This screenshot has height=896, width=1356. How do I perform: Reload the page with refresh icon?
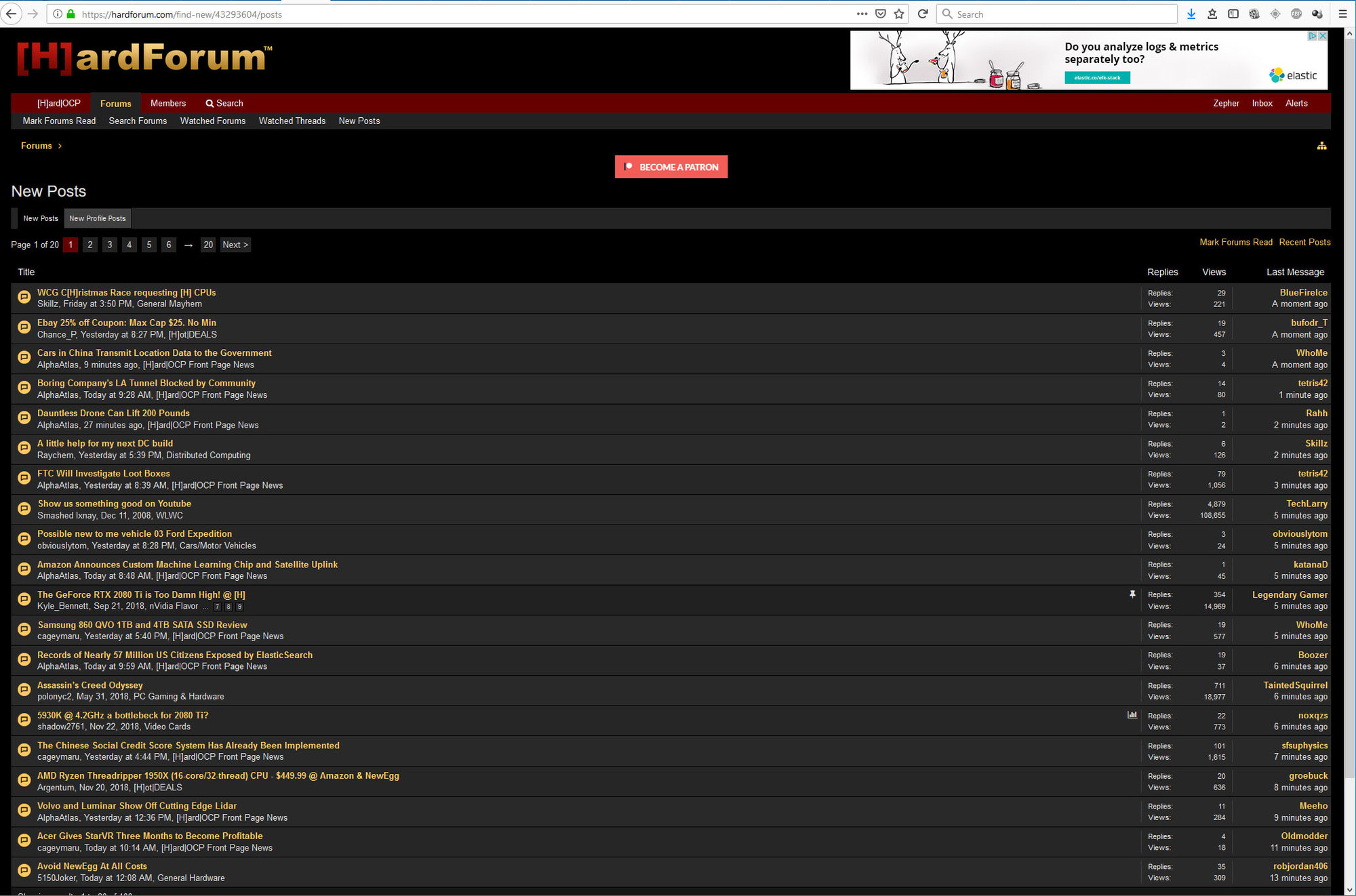(923, 14)
